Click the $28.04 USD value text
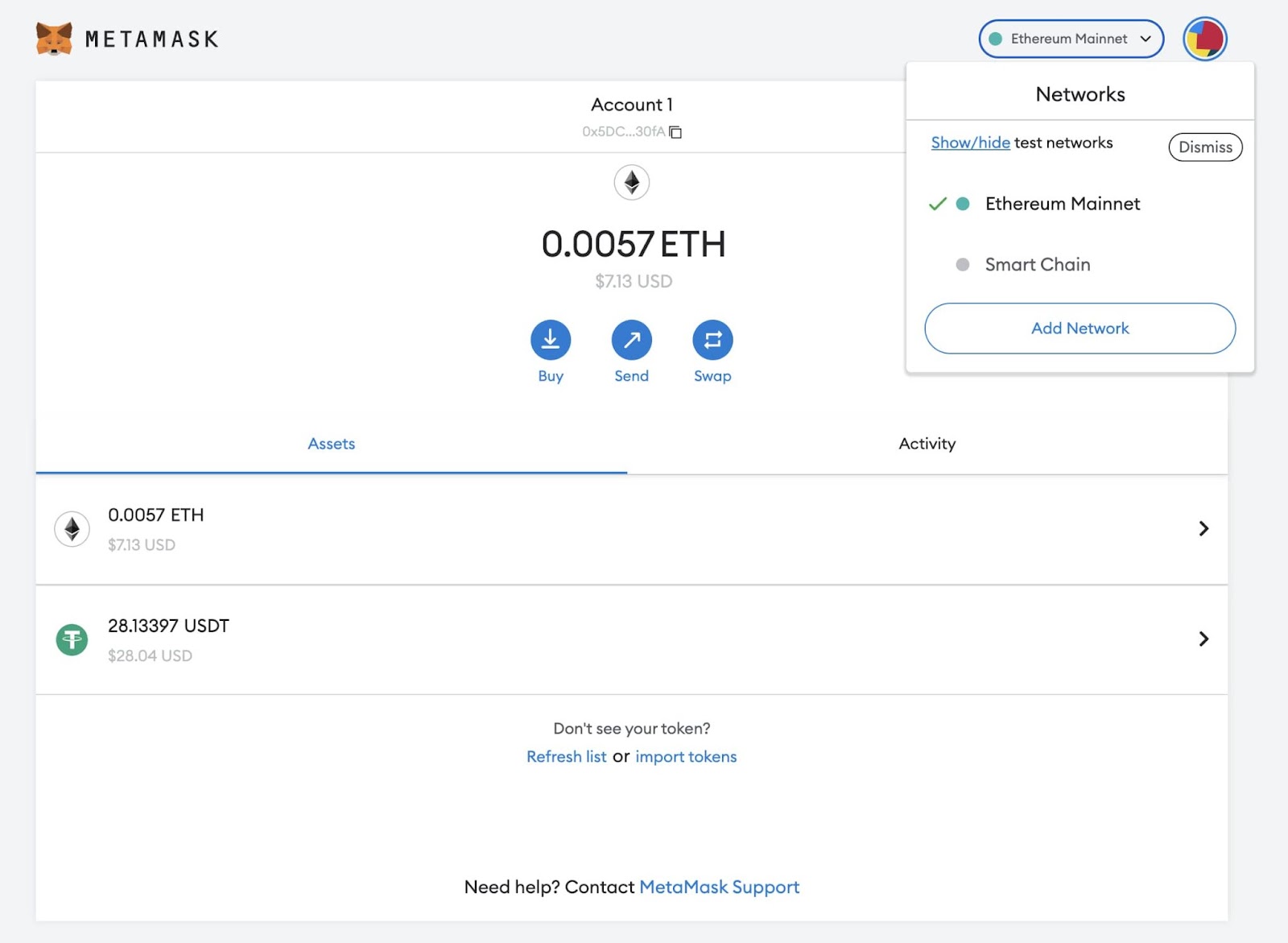This screenshot has width=1288, height=943. tap(150, 656)
